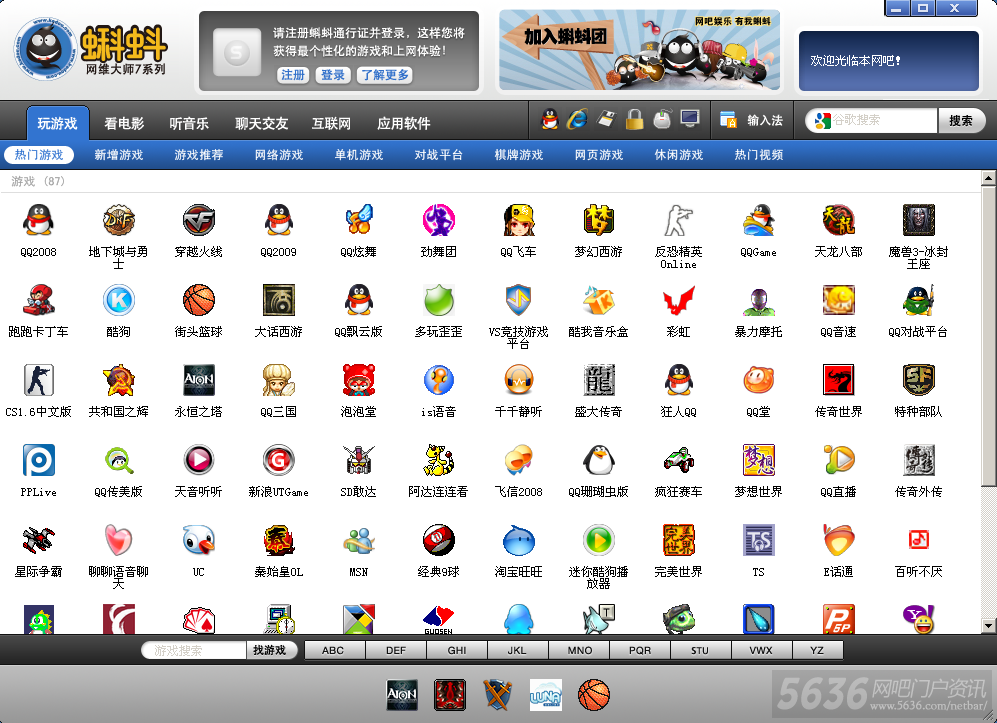The width and height of the screenshot is (997, 723).
Task: Launch 星际争霸 icon
Action: [x=38, y=541]
